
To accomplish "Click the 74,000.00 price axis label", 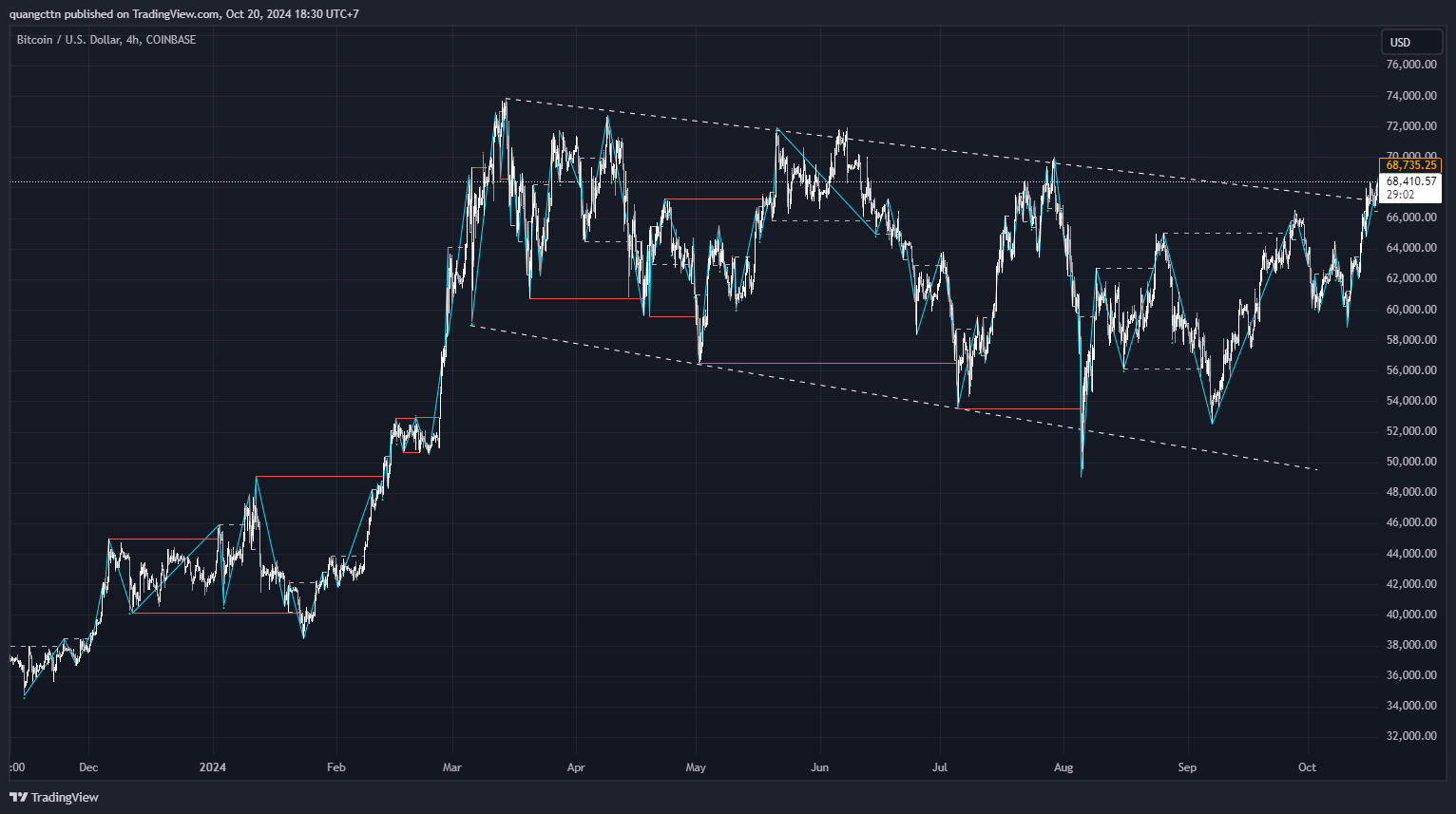I will 1411,96.
